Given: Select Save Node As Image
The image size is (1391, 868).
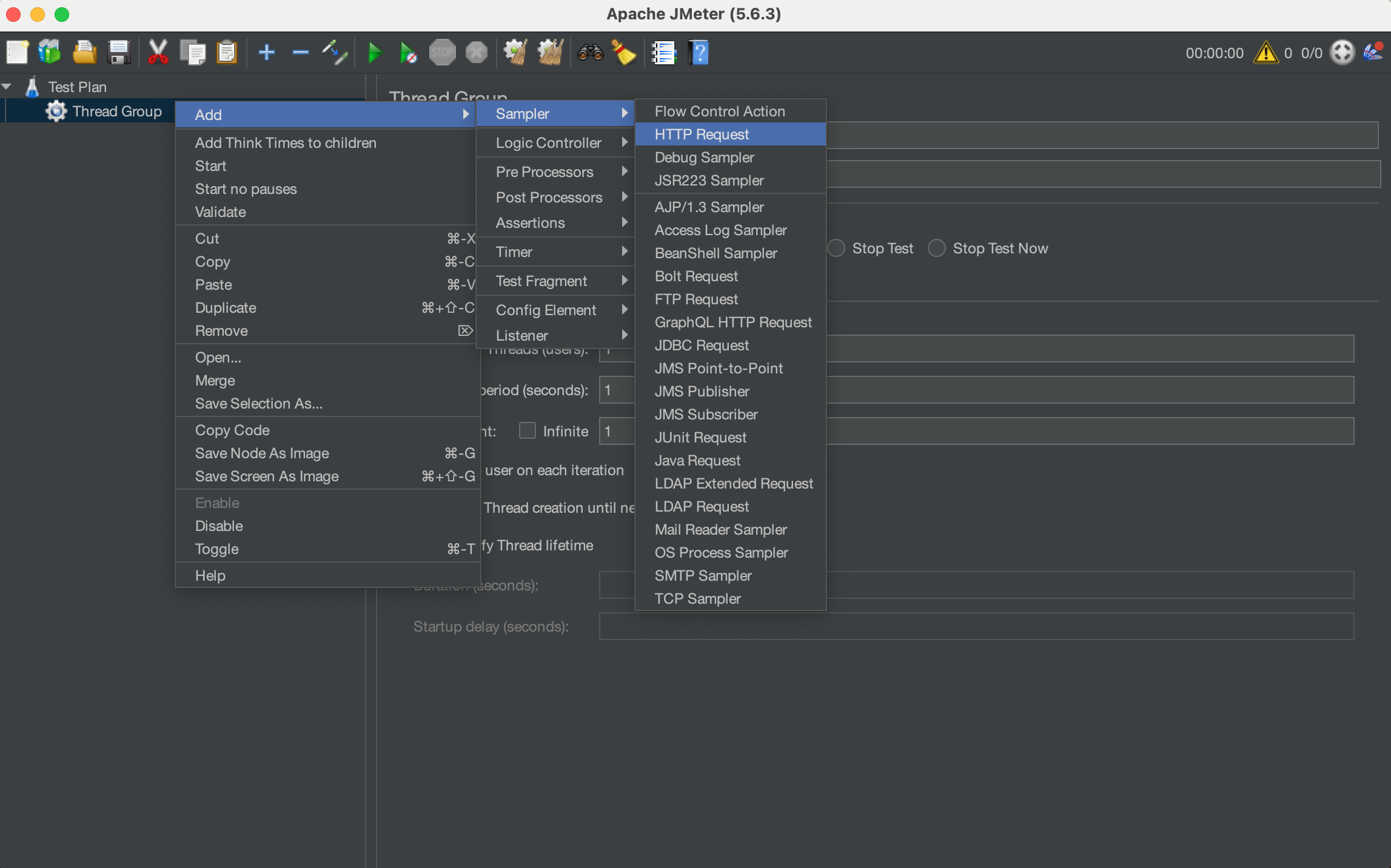Looking at the screenshot, I should (327, 453).
